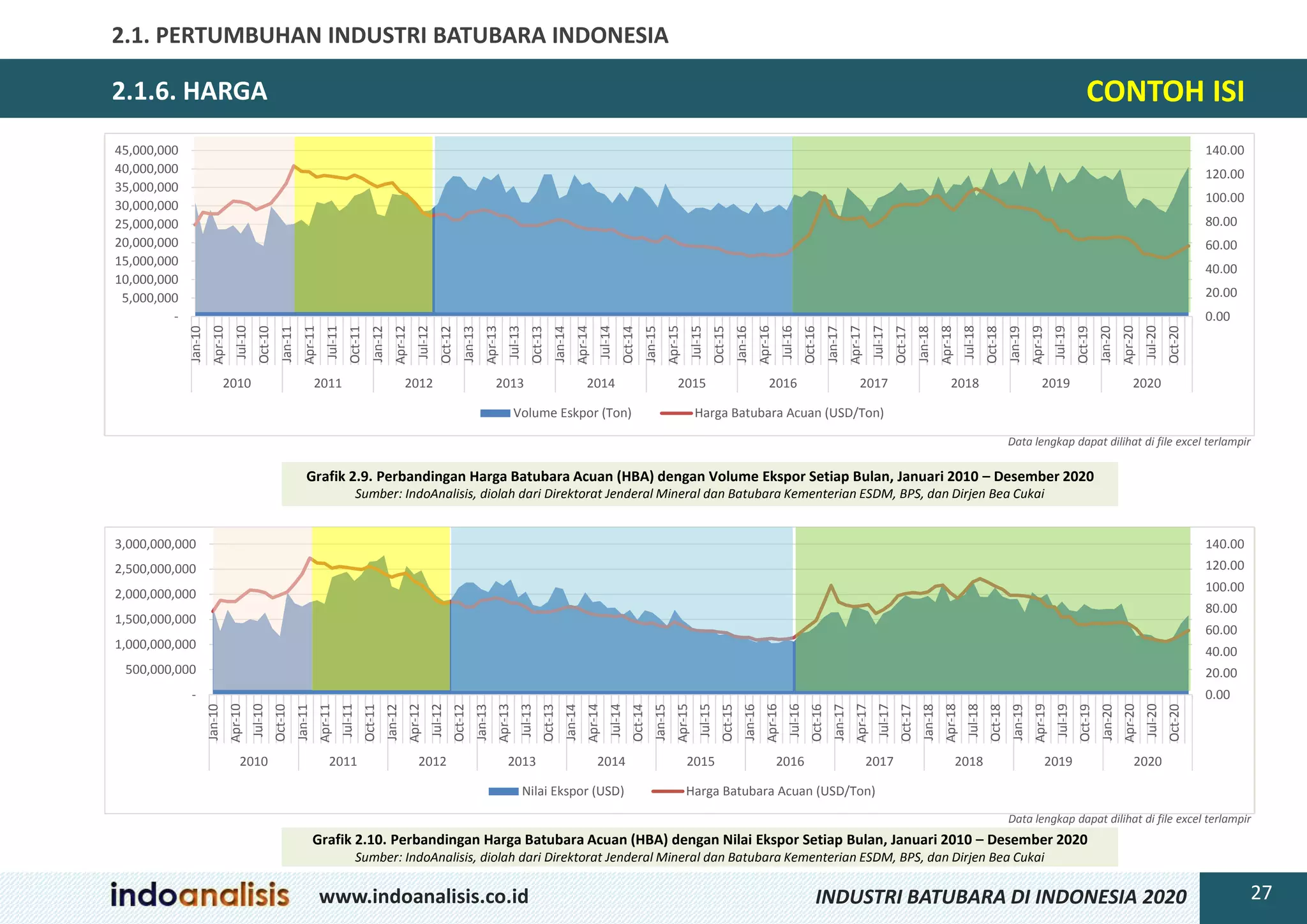Select the Grafik 2.10 caption title
This screenshot has height=924, width=1307.
click(x=699, y=840)
